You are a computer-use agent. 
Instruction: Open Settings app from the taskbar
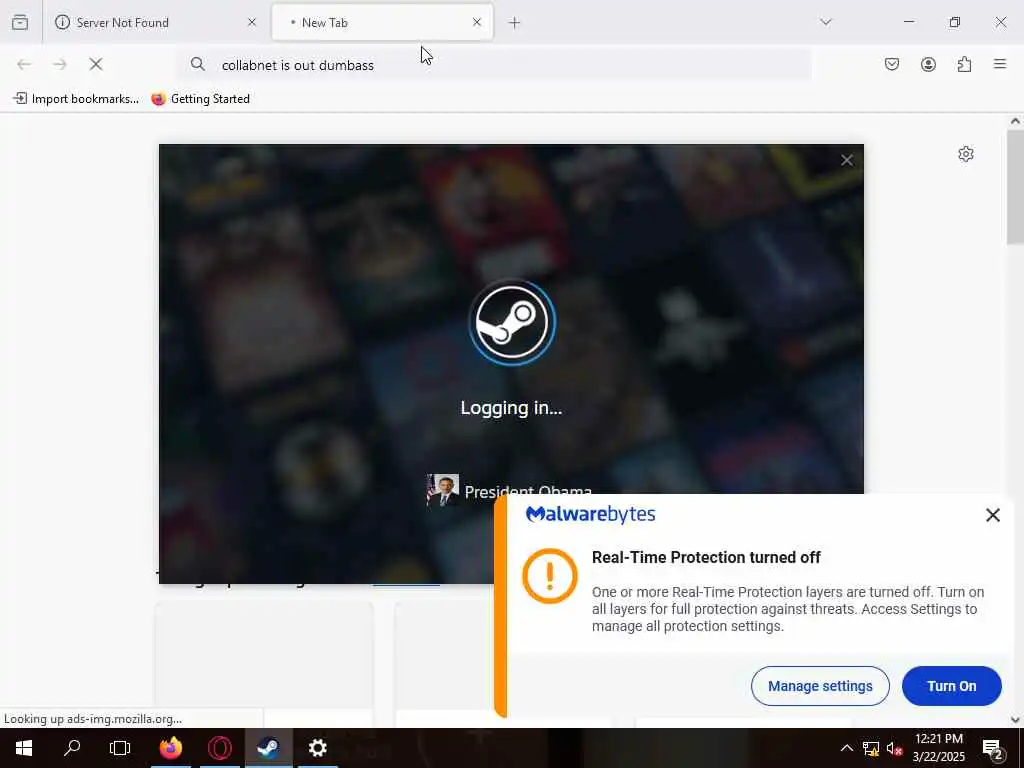pos(317,748)
